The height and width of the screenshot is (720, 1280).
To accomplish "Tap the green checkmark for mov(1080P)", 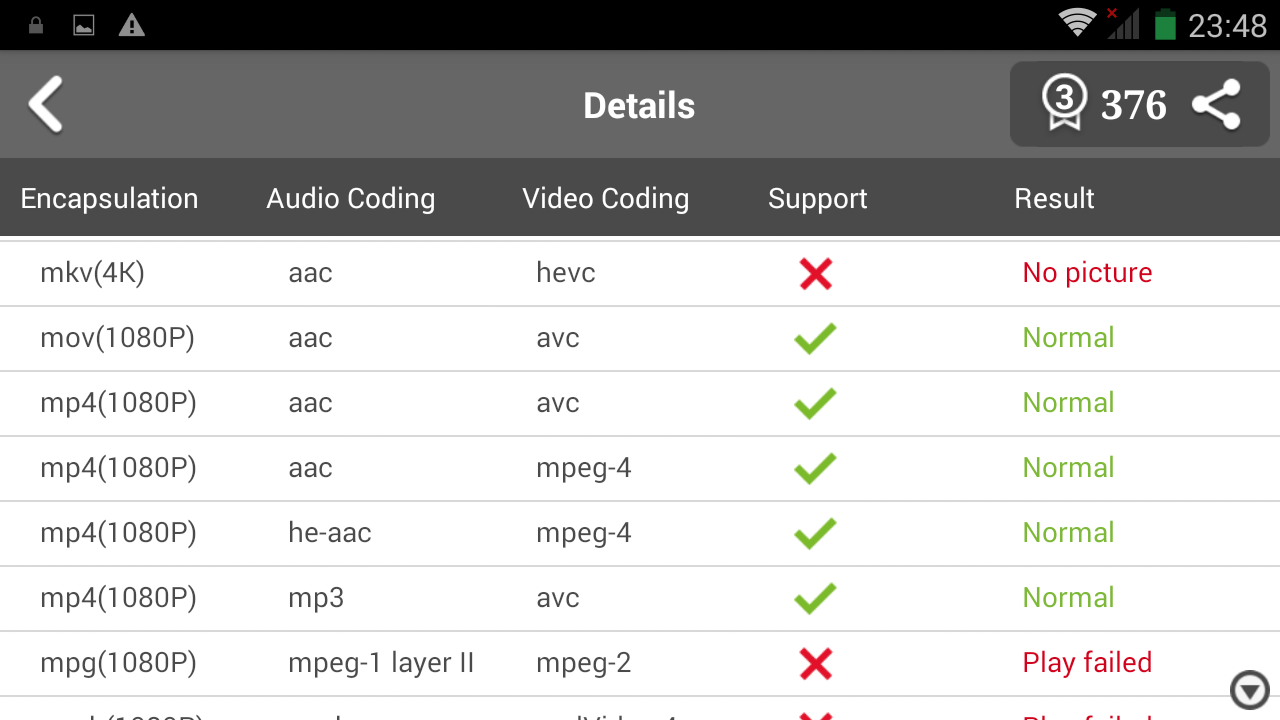I will pyautogui.click(x=815, y=338).
